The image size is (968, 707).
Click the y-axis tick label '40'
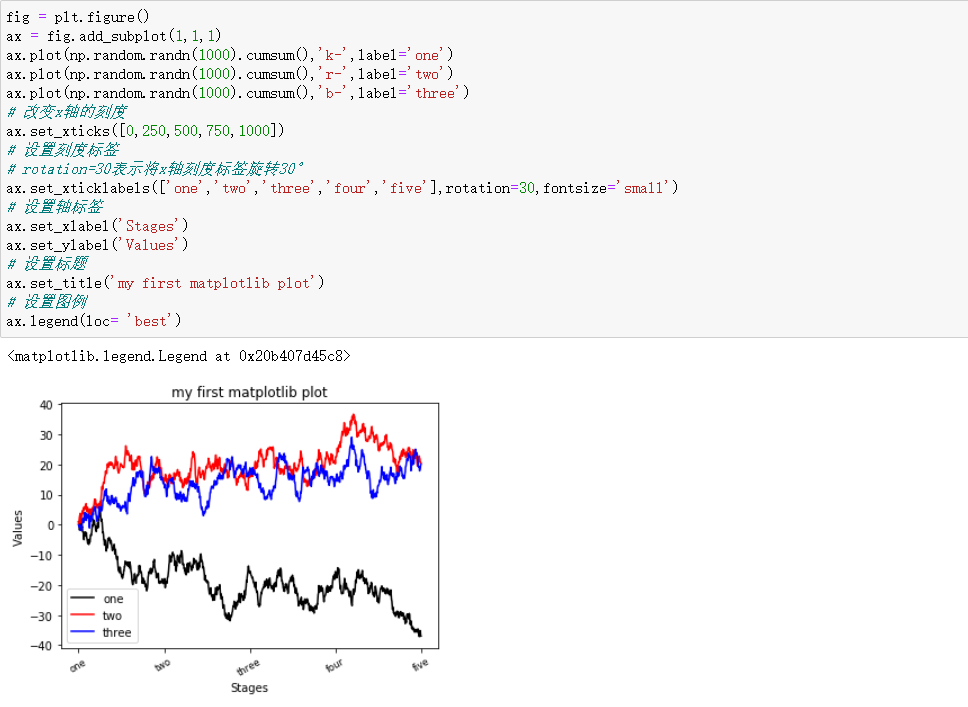(46, 406)
